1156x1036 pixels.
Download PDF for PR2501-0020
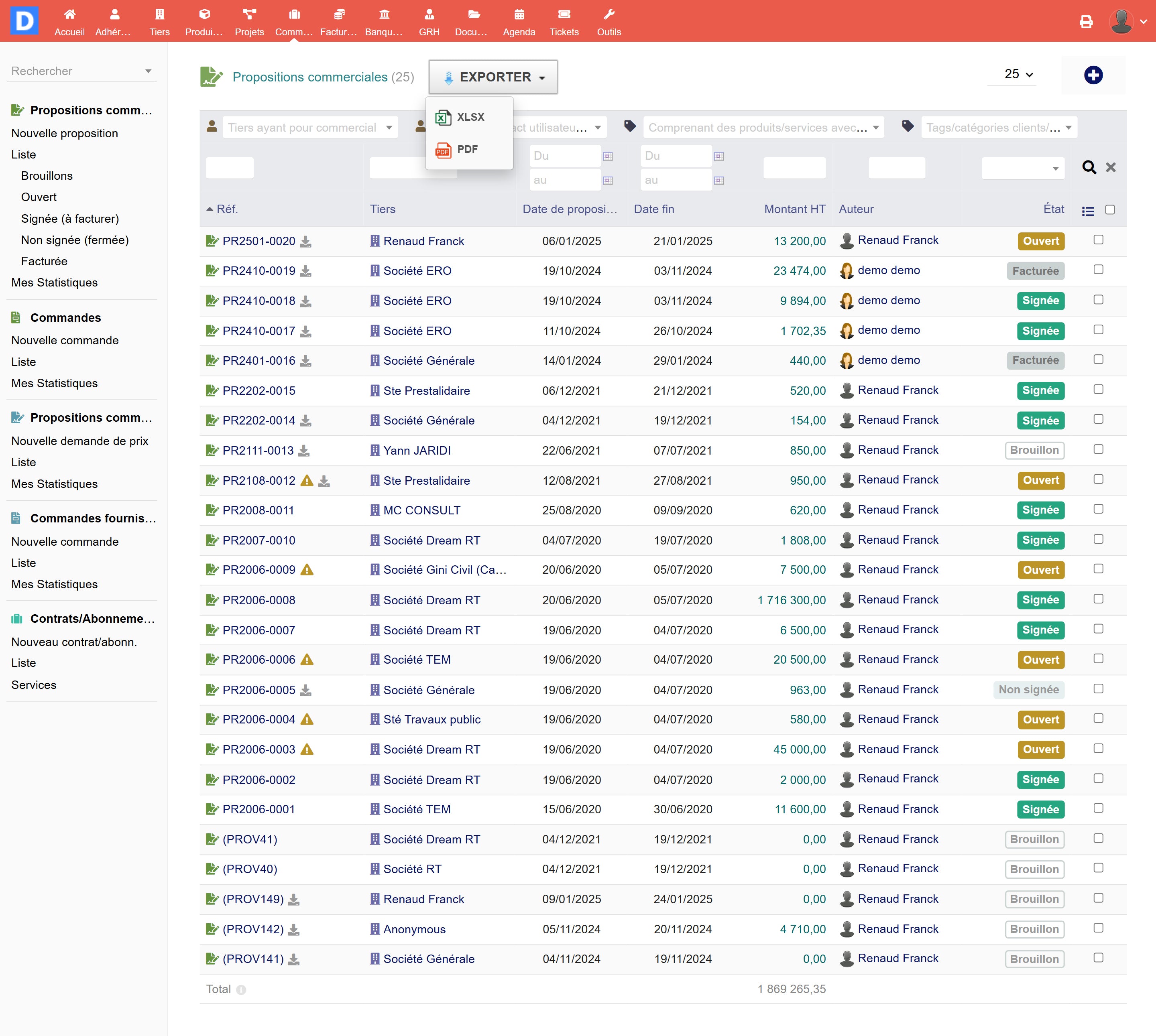click(306, 242)
